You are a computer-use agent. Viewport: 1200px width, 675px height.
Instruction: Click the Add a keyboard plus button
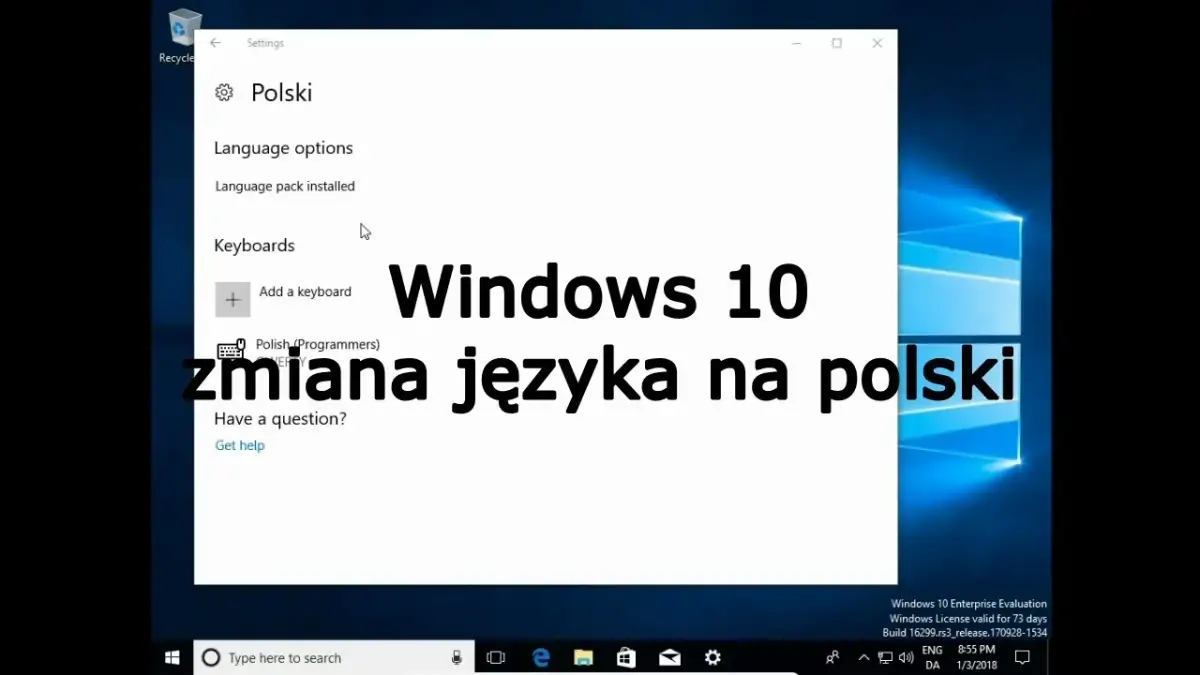point(232,299)
